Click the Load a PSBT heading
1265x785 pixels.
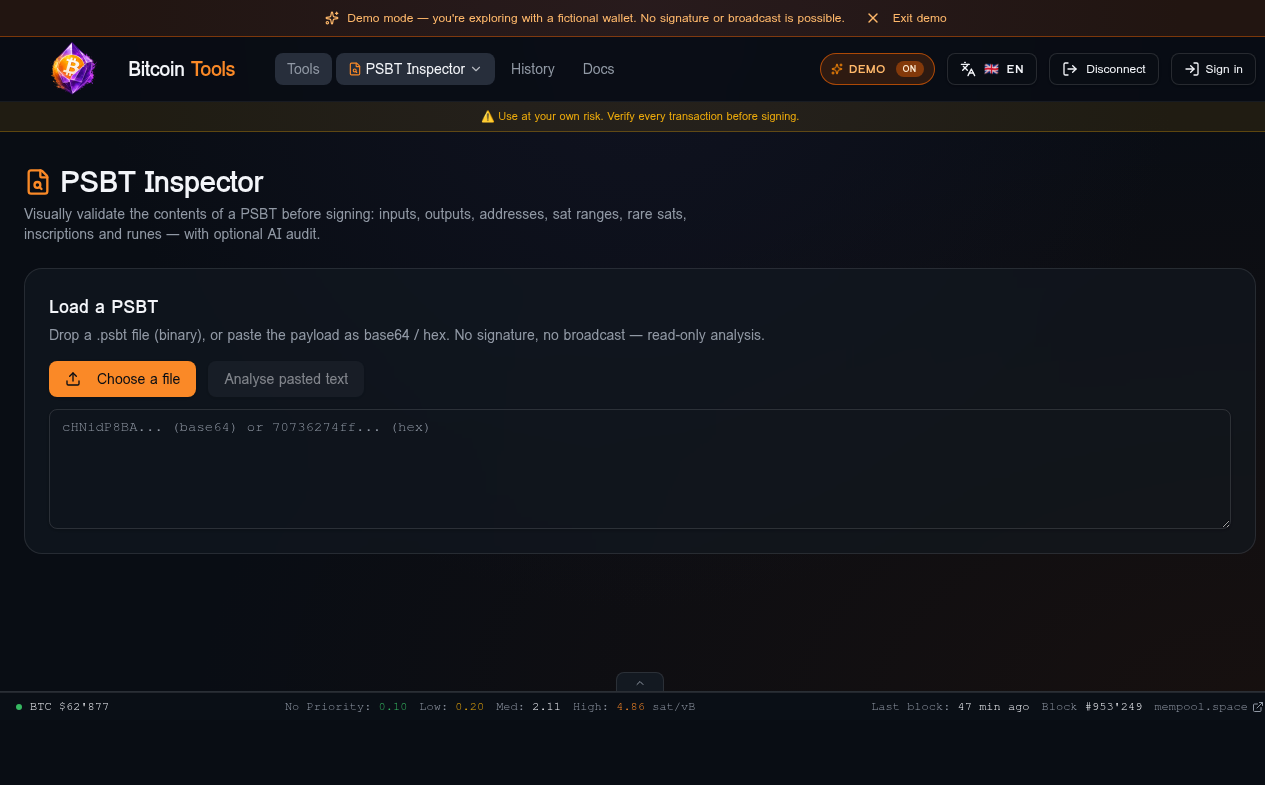click(103, 307)
